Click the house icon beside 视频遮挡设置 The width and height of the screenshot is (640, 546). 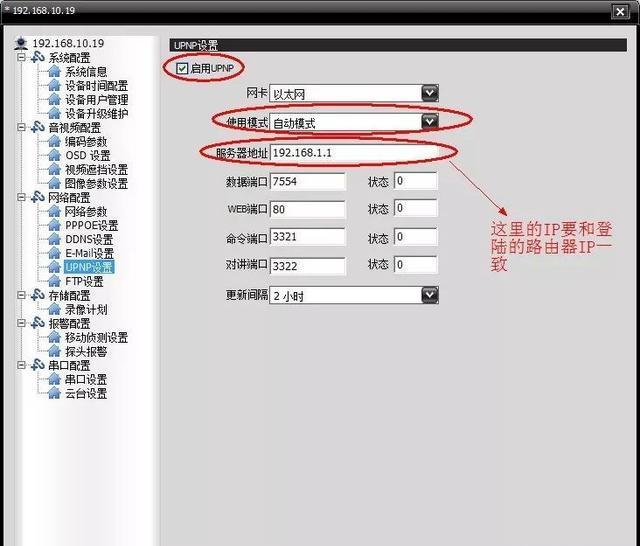[x=54, y=169]
